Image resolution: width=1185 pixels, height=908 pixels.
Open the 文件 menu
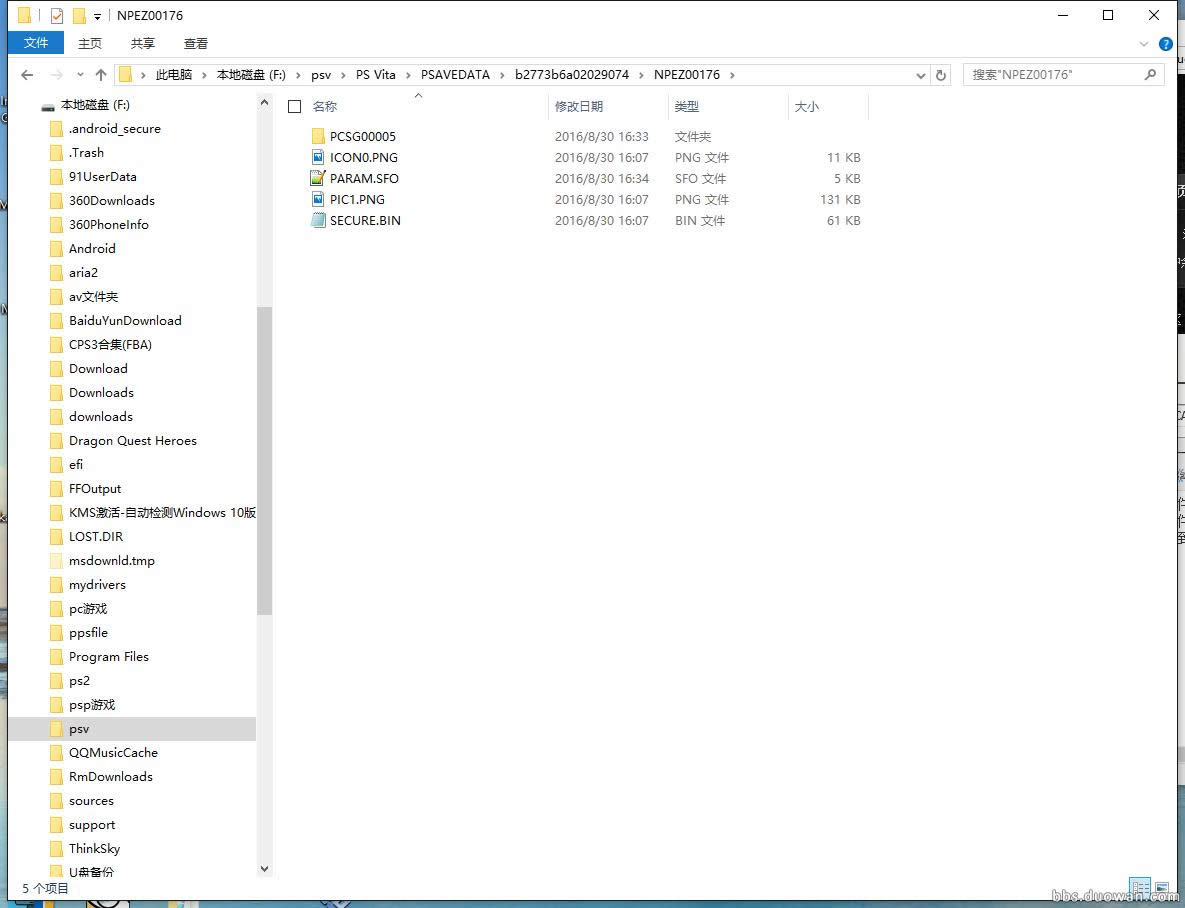35,43
